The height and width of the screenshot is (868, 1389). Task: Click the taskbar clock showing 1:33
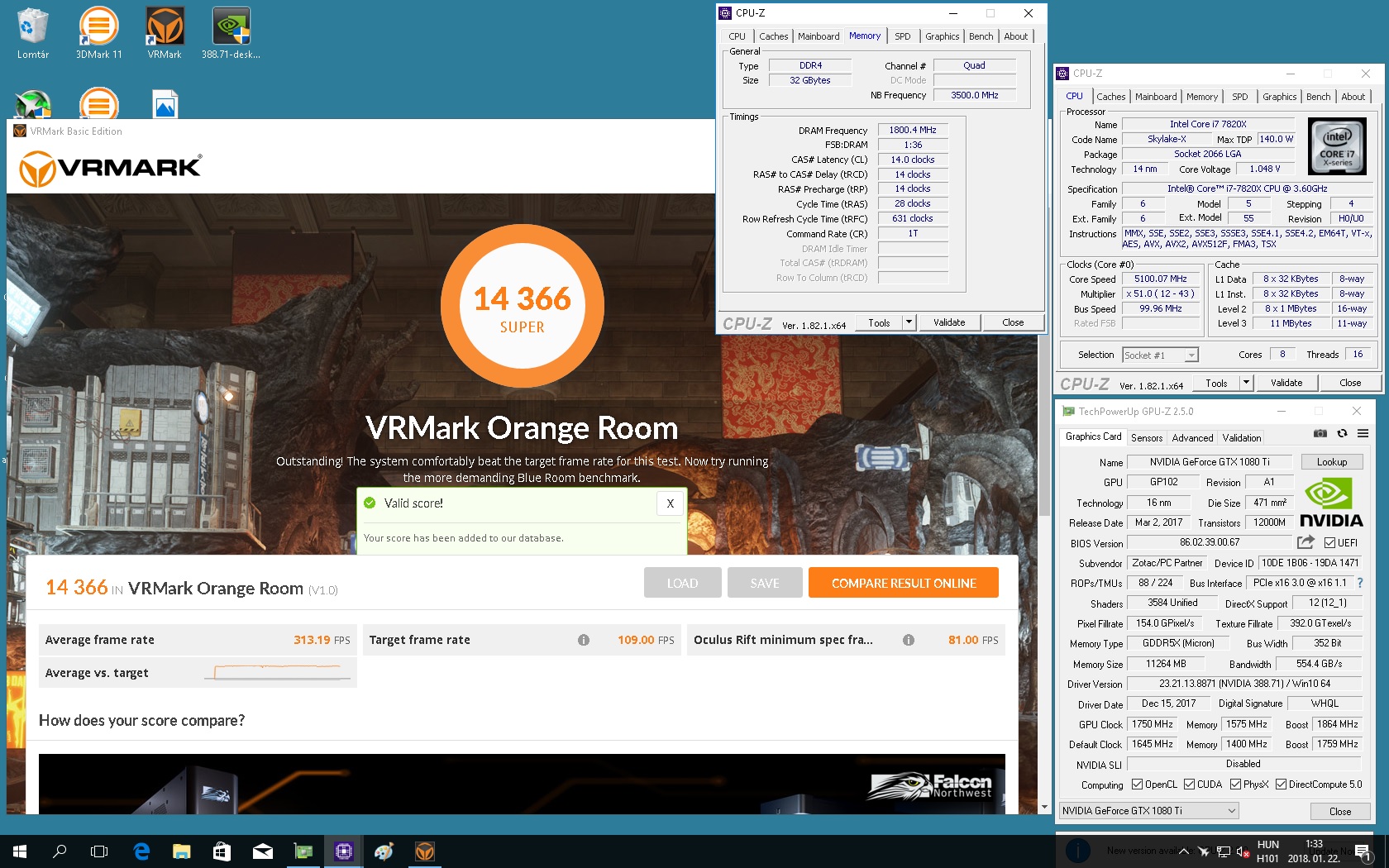[1314, 851]
